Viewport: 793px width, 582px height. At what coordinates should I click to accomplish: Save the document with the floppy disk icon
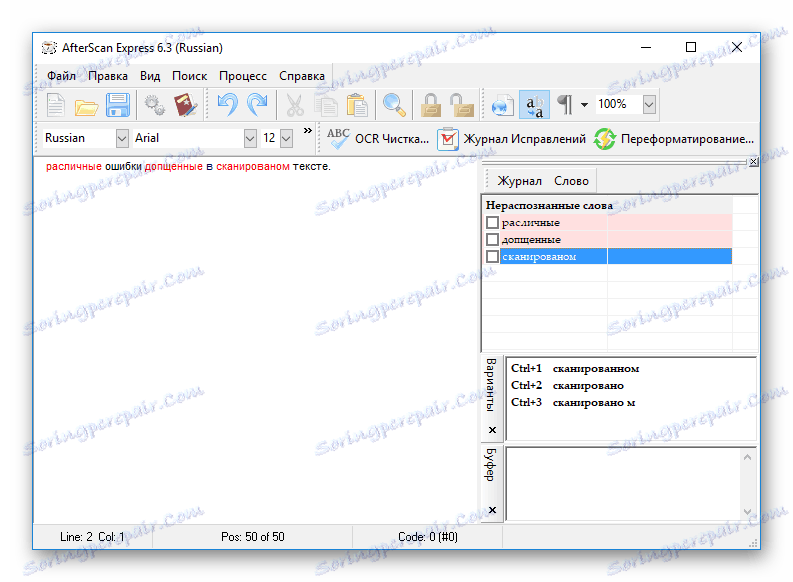click(118, 105)
